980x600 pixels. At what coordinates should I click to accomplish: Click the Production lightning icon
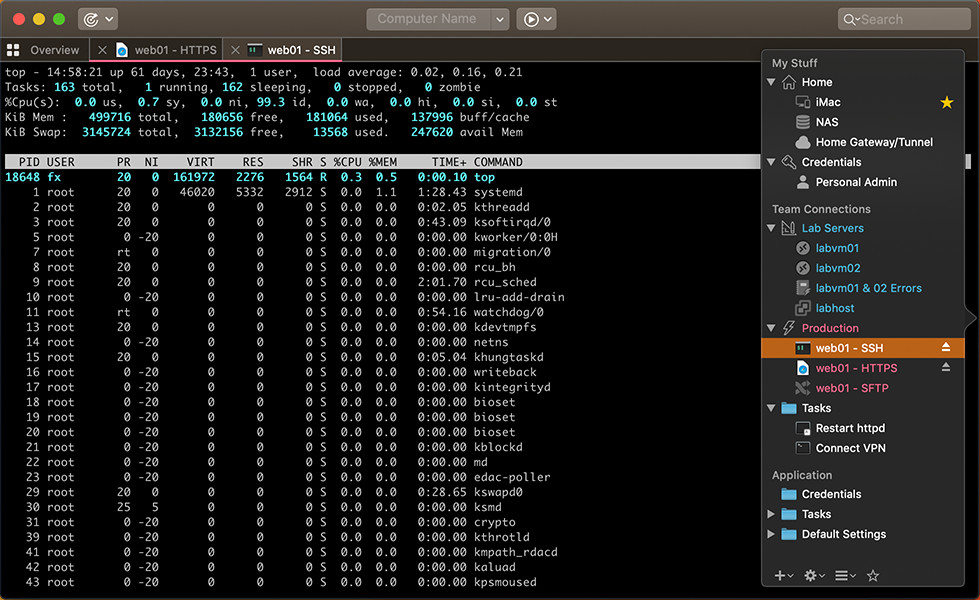tap(789, 328)
